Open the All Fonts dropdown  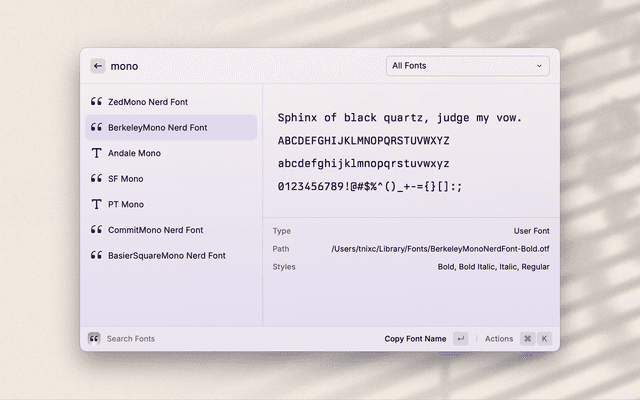(x=467, y=66)
